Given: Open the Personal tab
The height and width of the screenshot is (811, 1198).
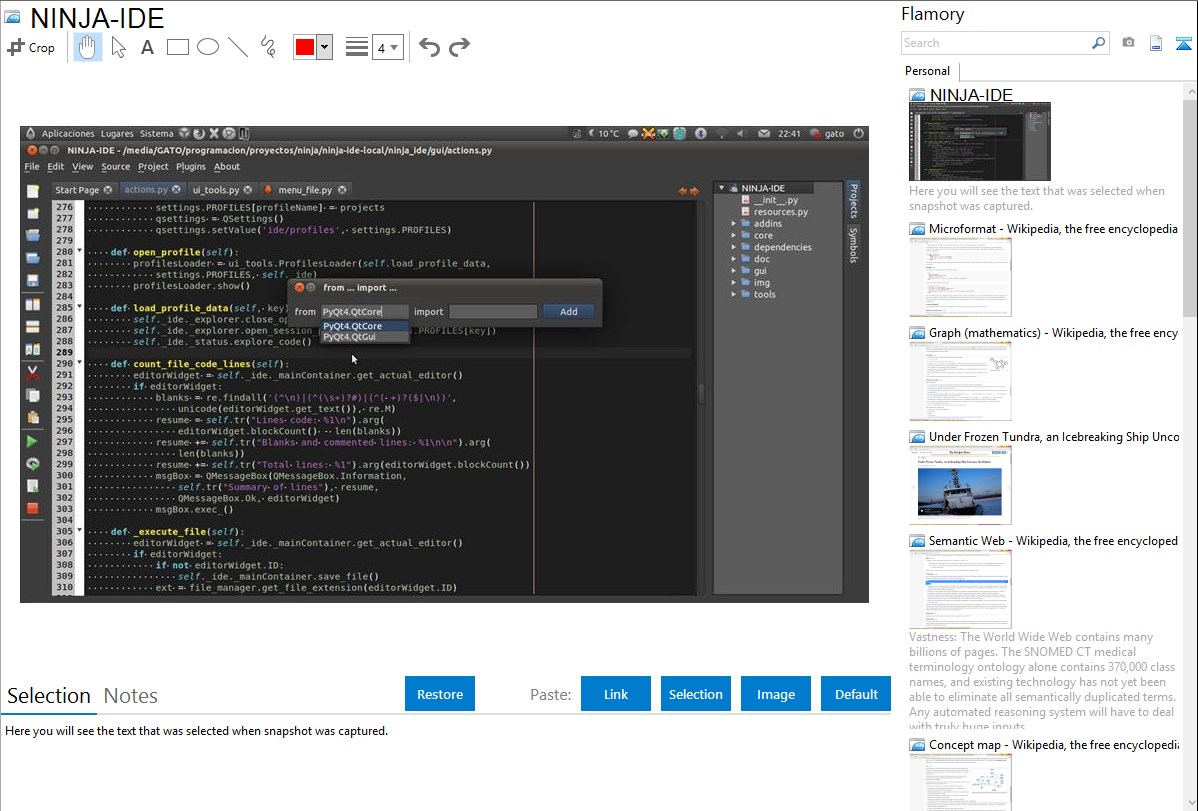Looking at the screenshot, I should coord(927,71).
